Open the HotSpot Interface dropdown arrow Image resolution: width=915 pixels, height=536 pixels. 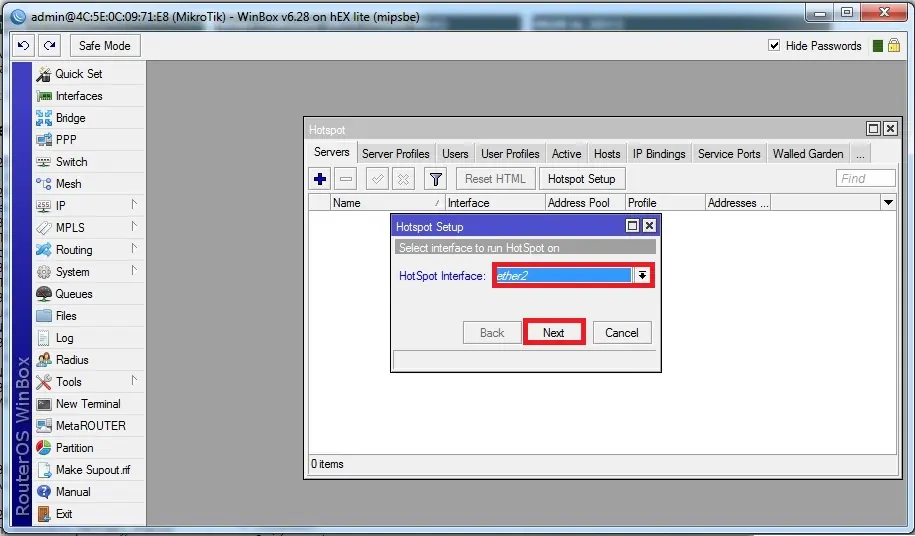[642, 275]
